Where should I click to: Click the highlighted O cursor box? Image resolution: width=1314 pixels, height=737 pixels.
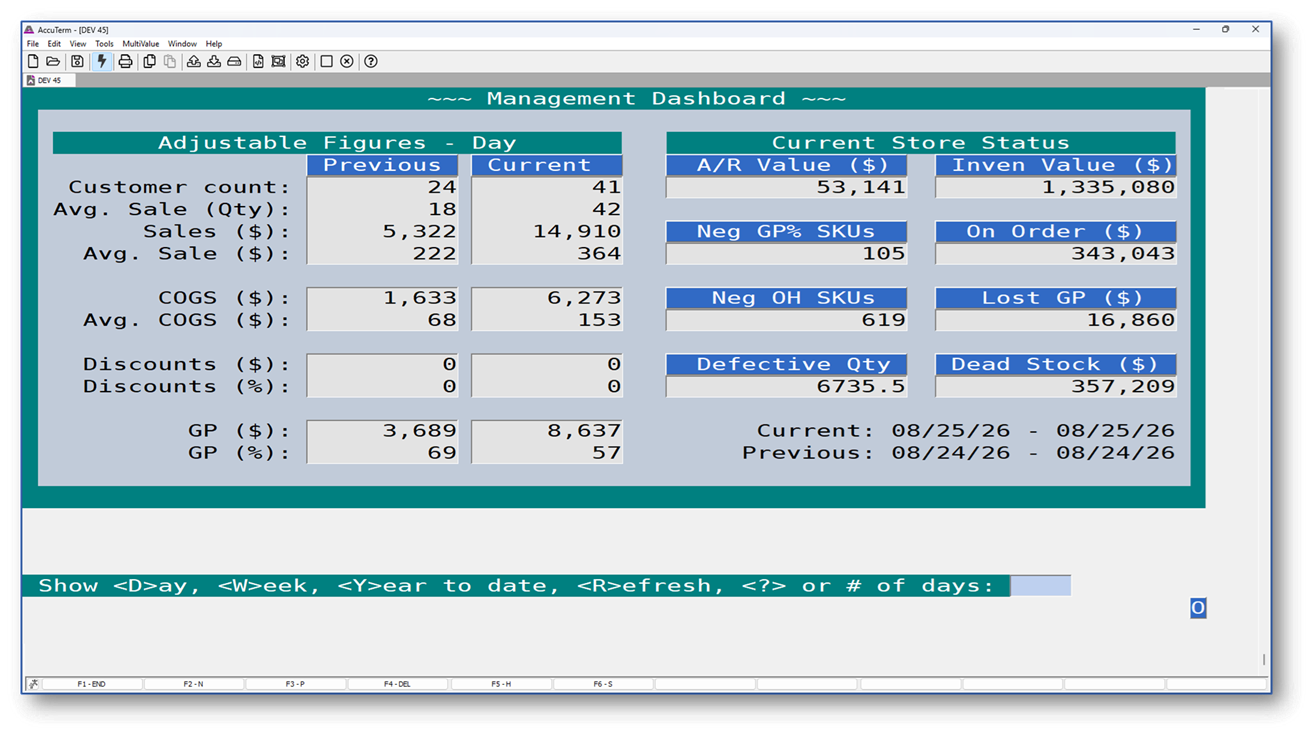point(1198,608)
